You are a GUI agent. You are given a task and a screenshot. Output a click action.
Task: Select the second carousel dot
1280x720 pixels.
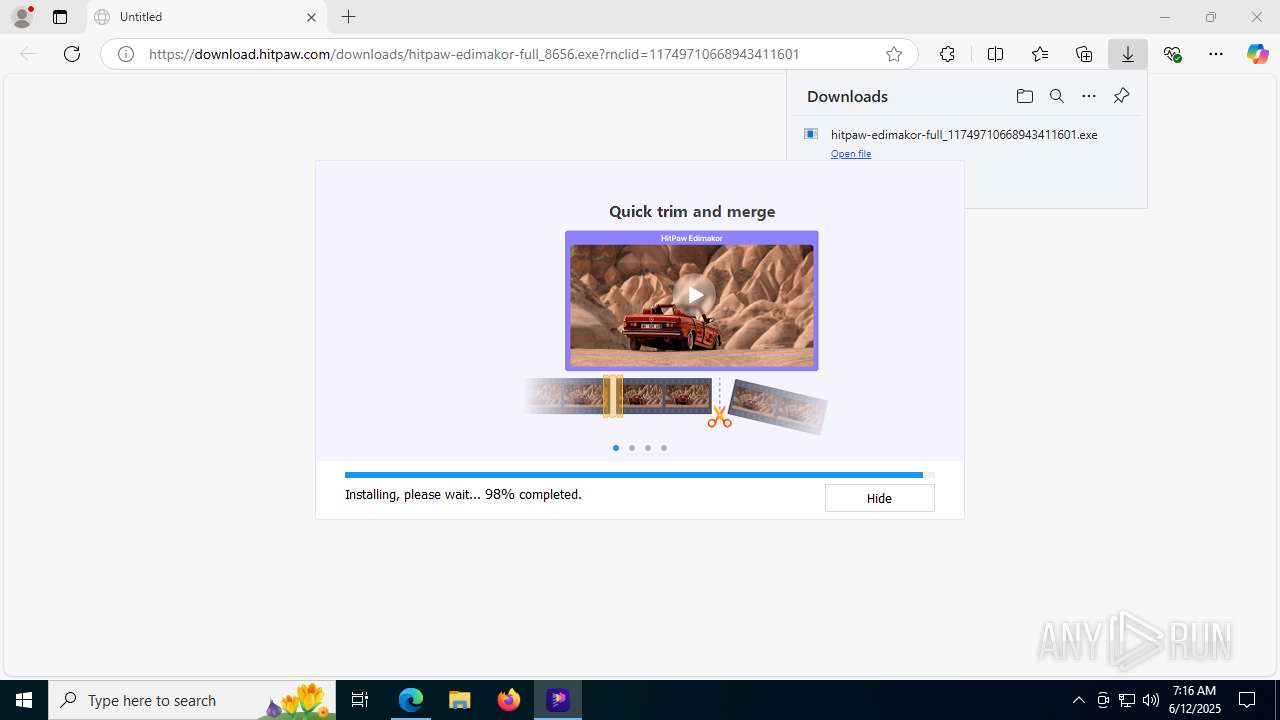632,448
